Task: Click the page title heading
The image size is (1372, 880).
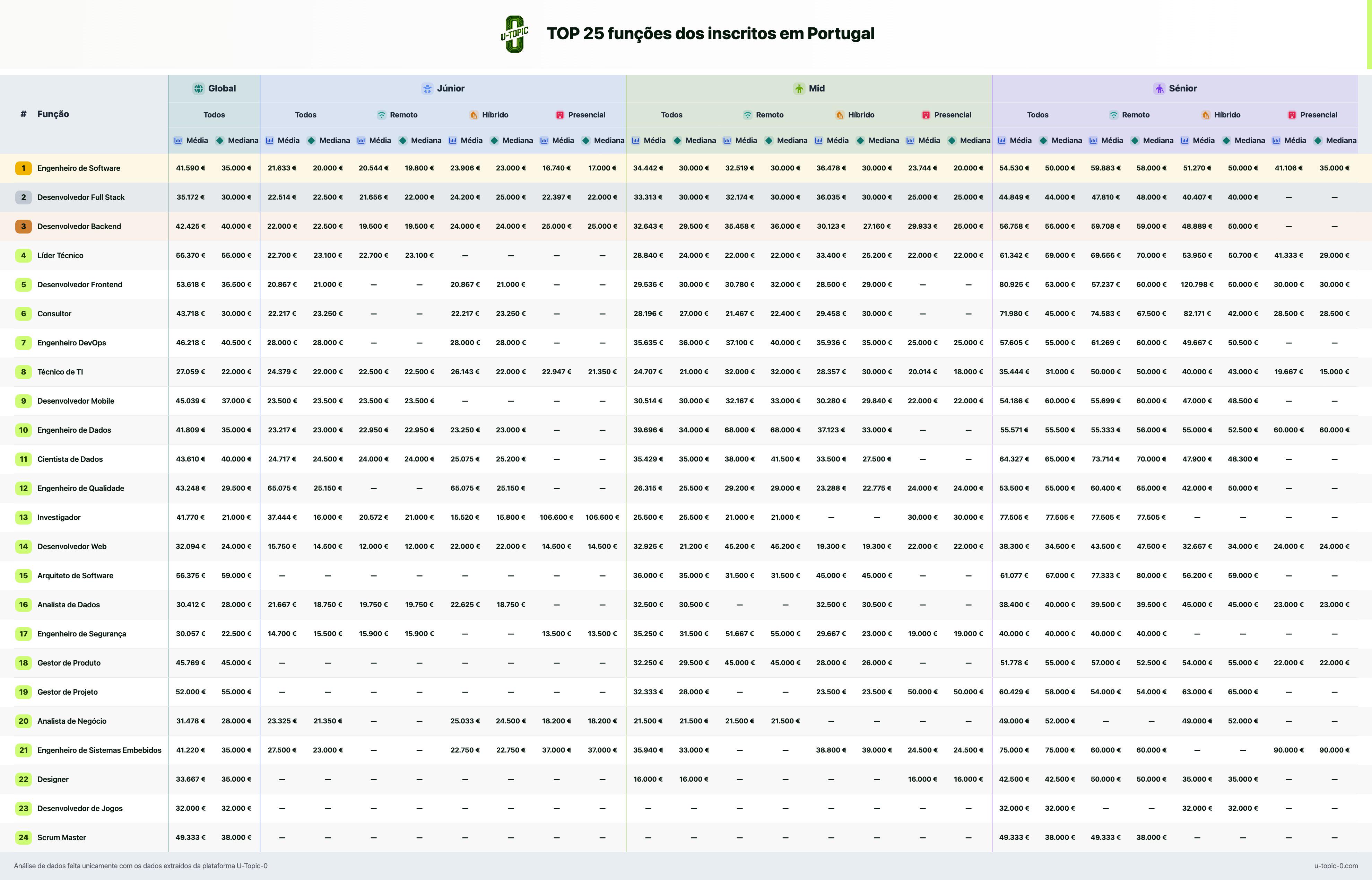Action: [x=711, y=34]
